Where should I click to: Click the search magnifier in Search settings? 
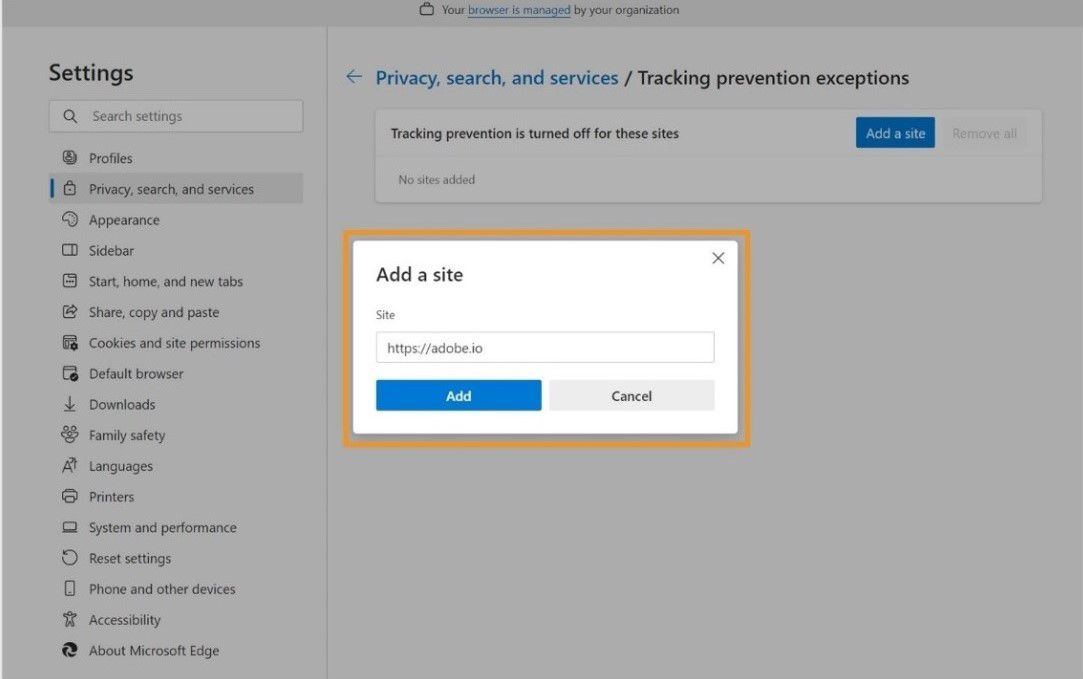69,116
